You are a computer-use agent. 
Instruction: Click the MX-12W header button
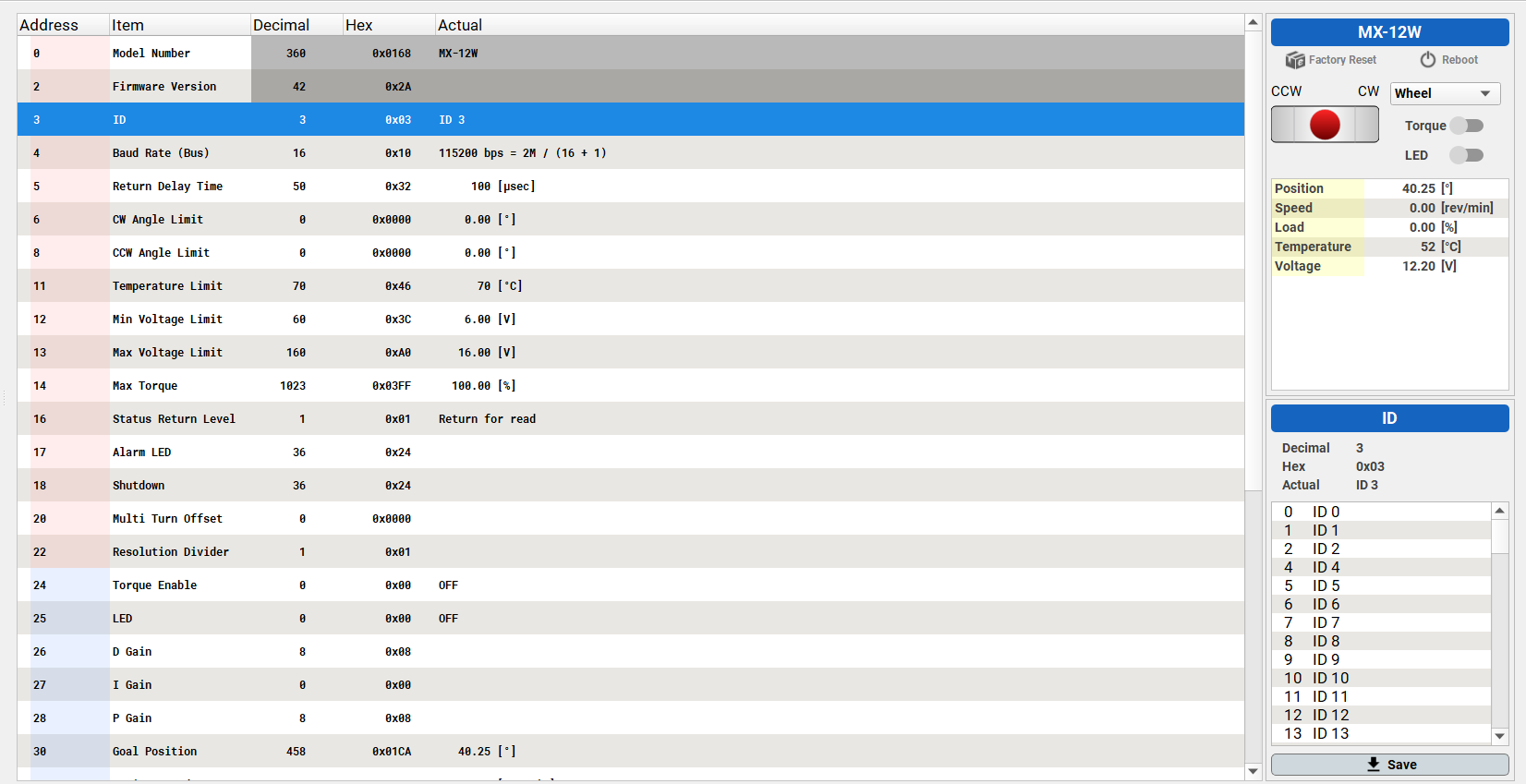coord(1390,32)
